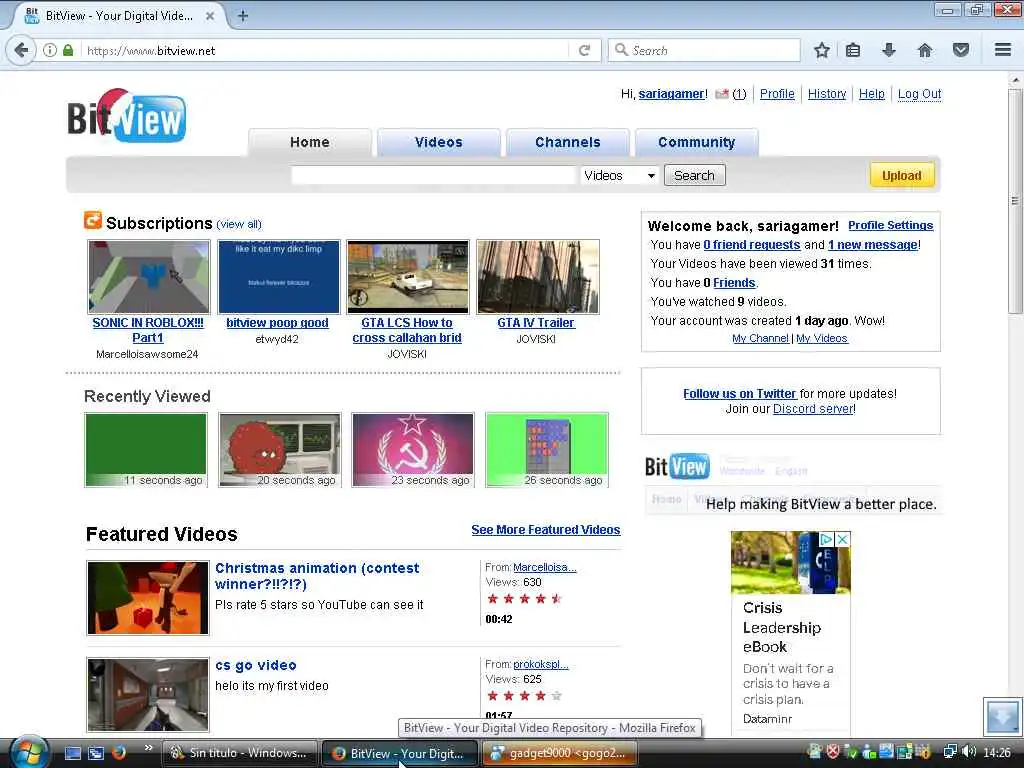This screenshot has width=1024, height=768.
Task: Switch to the Community tab
Action: point(697,142)
